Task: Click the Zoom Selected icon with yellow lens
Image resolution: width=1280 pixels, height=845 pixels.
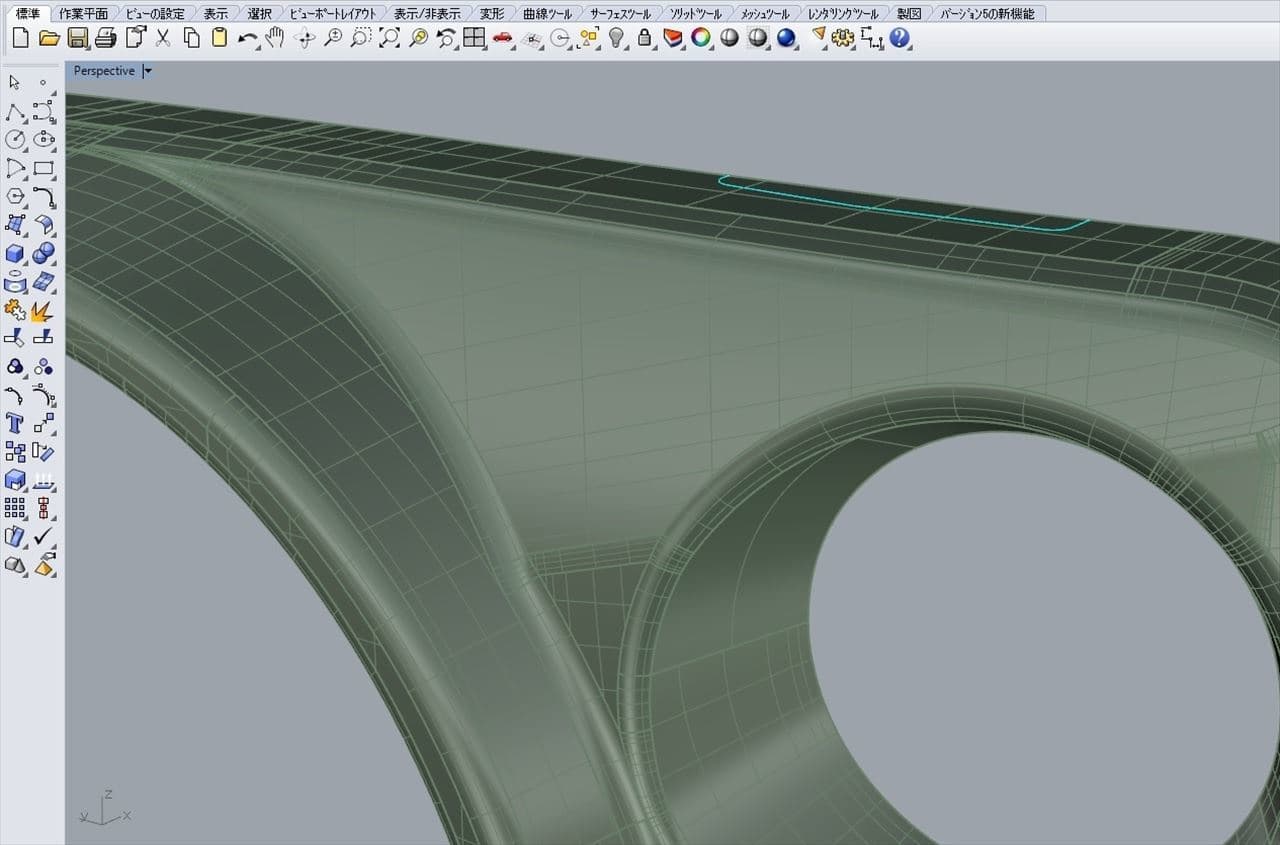Action: click(x=418, y=38)
